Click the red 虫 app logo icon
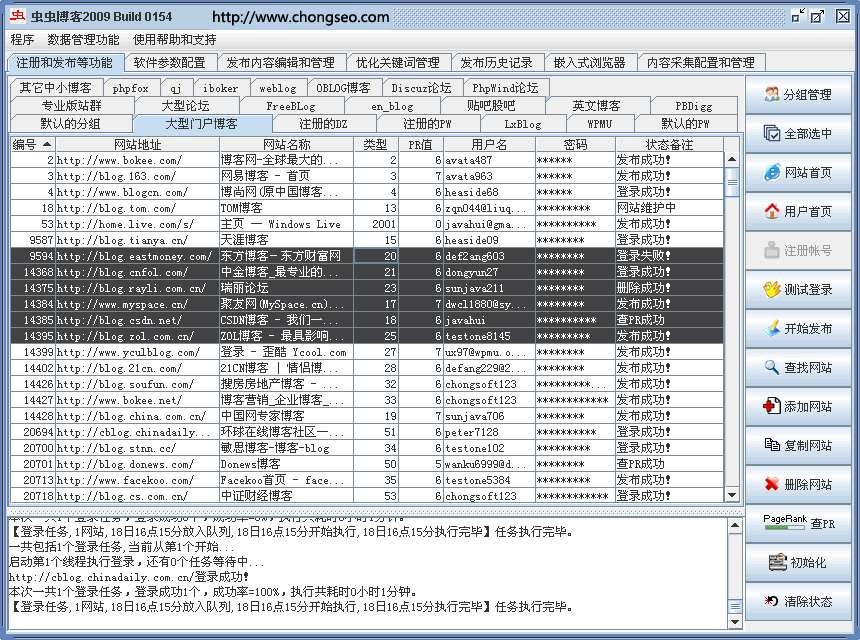 17,16
